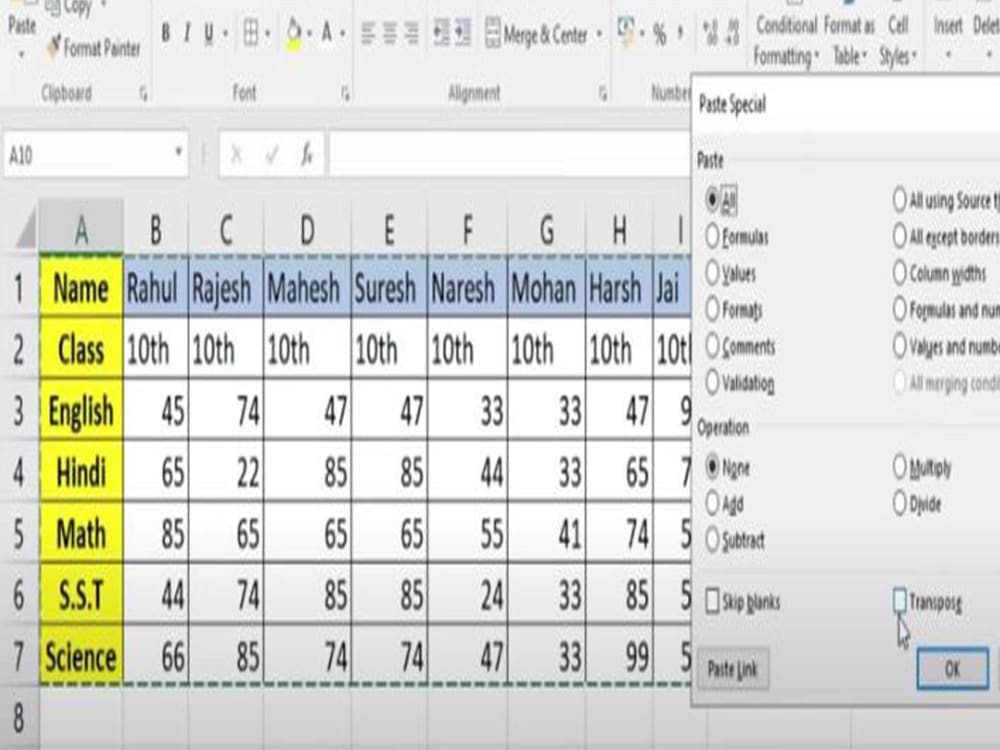Open the Conditional Formatting menu
The height and width of the screenshot is (750, 1000).
coord(785,41)
